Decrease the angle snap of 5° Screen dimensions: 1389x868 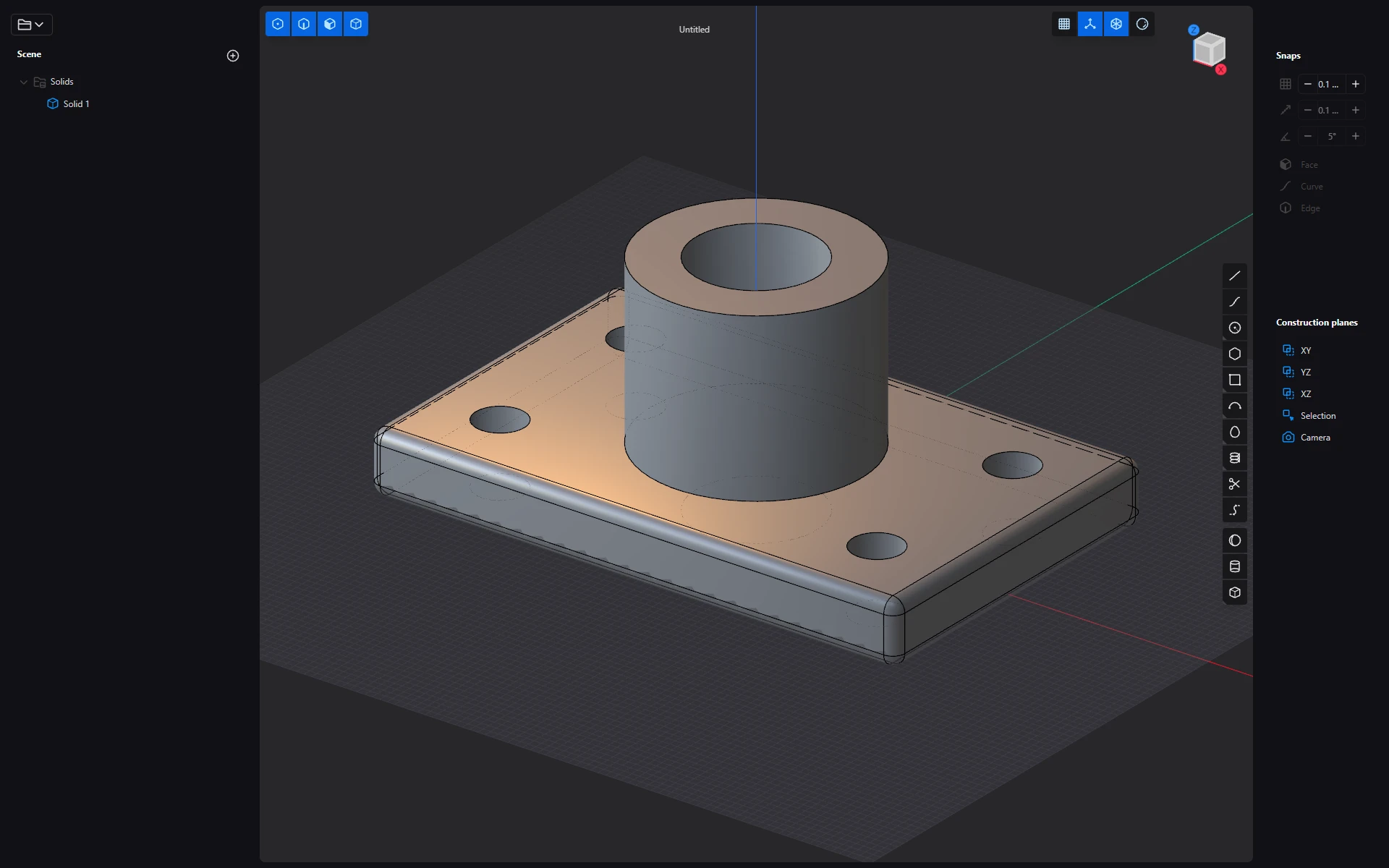click(x=1307, y=136)
